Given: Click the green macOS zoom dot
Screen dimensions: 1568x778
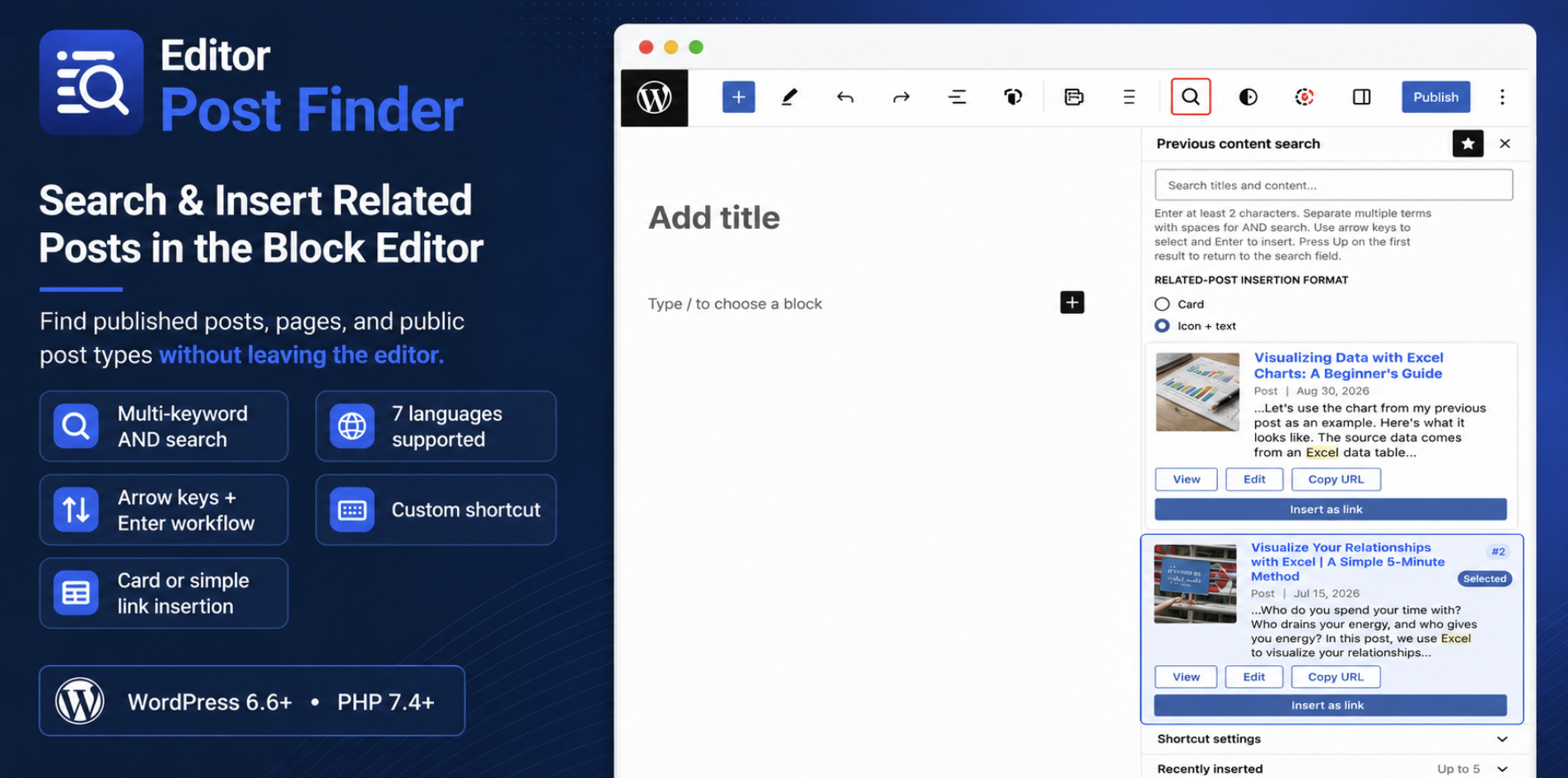Looking at the screenshot, I should click(x=696, y=47).
